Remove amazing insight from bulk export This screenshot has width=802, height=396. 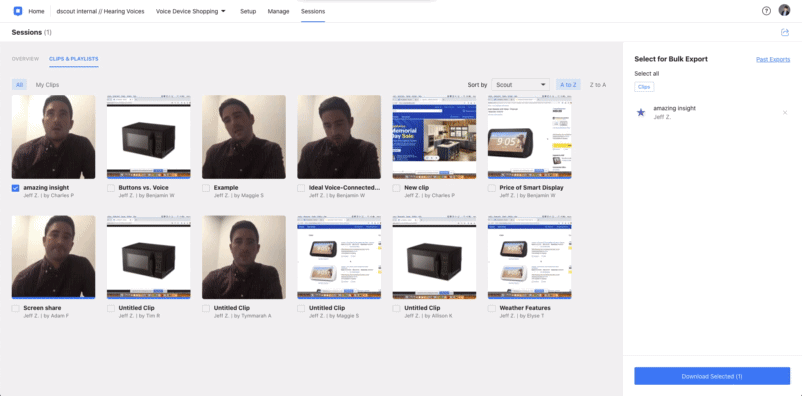(x=785, y=113)
